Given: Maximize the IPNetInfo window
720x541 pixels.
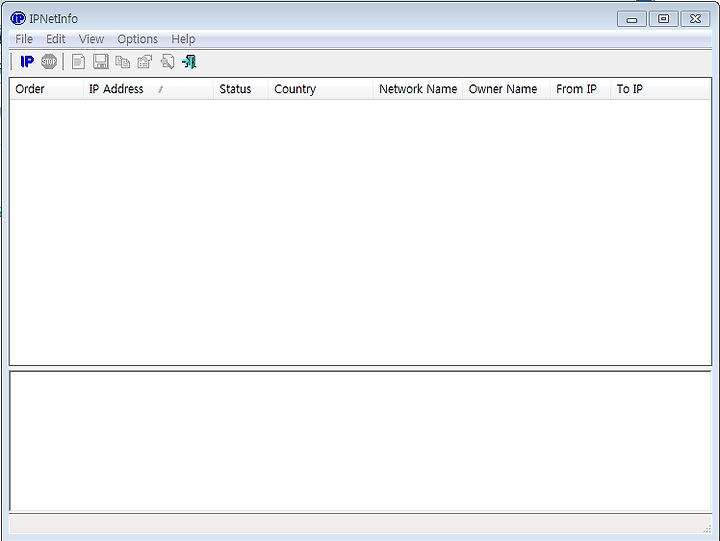Looking at the screenshot, I should point(664,19).
